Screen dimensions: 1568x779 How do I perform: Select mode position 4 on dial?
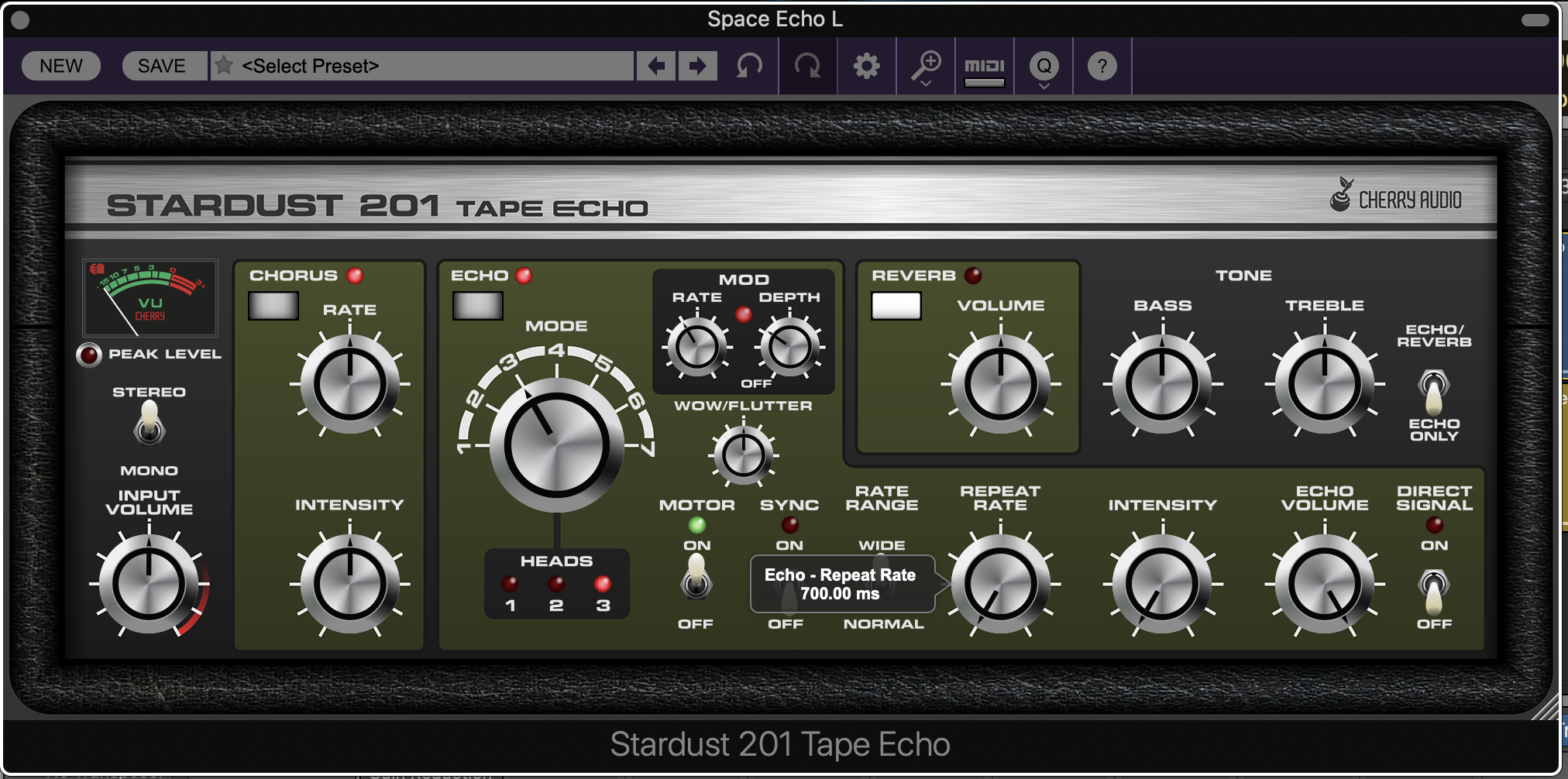click(x=556, y=350)
